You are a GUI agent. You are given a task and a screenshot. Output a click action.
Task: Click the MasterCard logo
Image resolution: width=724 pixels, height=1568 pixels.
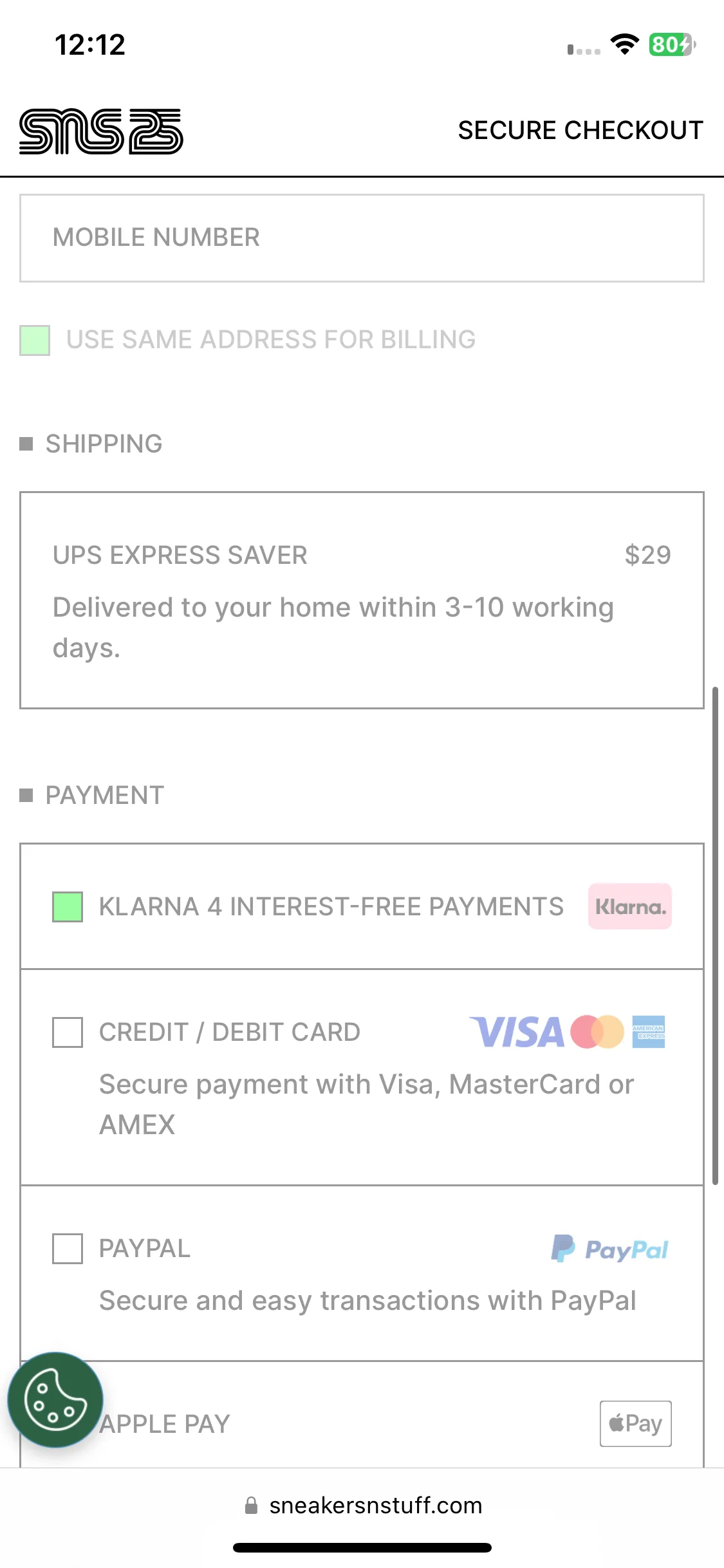597,1032
